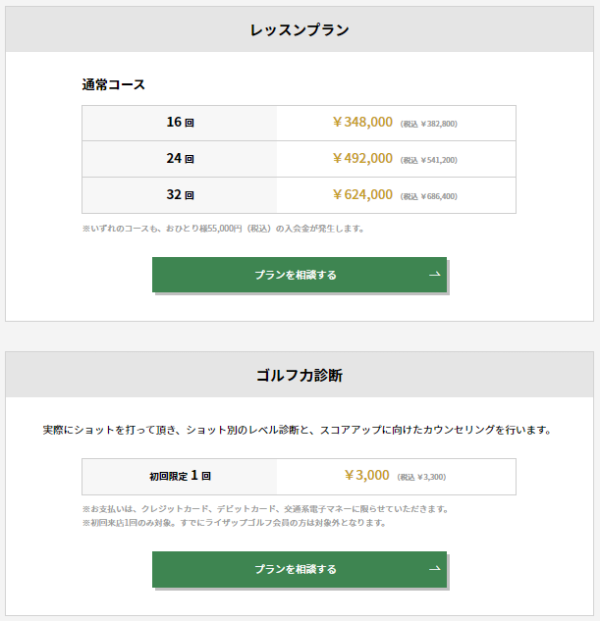
Task: Click the ¥492,000 price
Action: 363,158
